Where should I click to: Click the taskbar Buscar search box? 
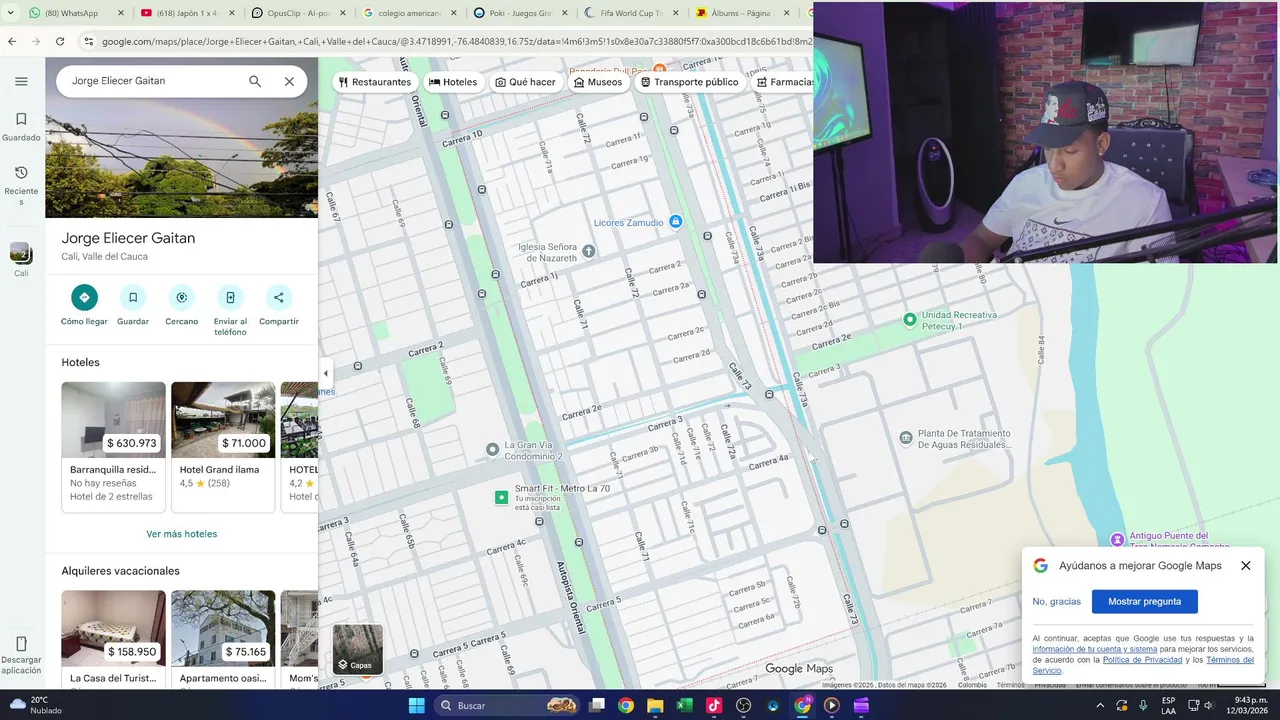tap(507, 706)
